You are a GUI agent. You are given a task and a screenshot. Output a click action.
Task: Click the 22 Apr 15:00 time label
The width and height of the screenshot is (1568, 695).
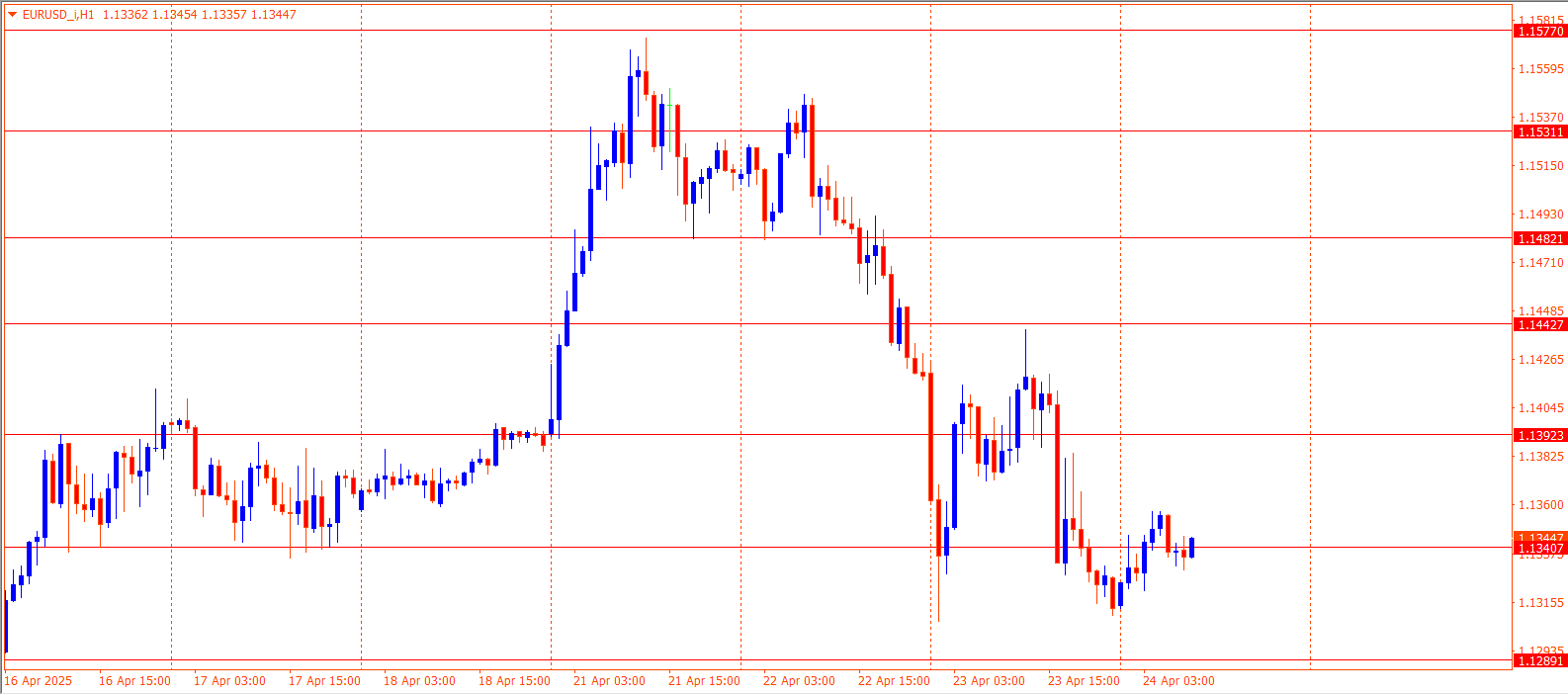coord(894,680)
